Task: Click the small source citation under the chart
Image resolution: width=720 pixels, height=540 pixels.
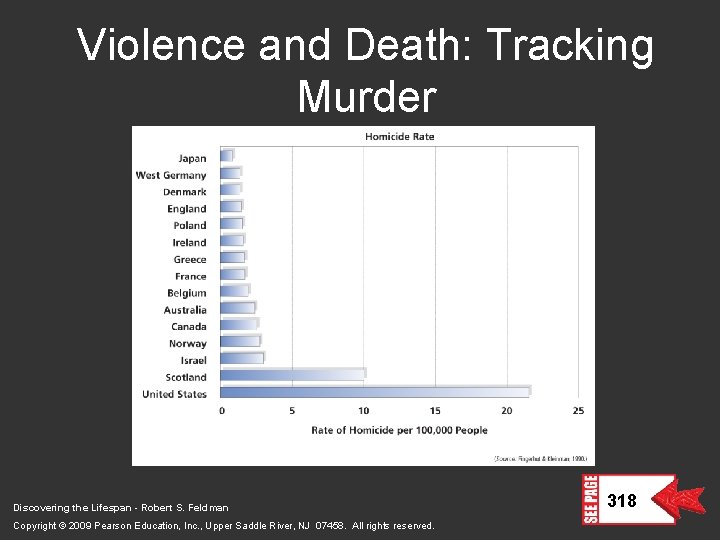Action: pyautogui.click(x=540, y=459)
